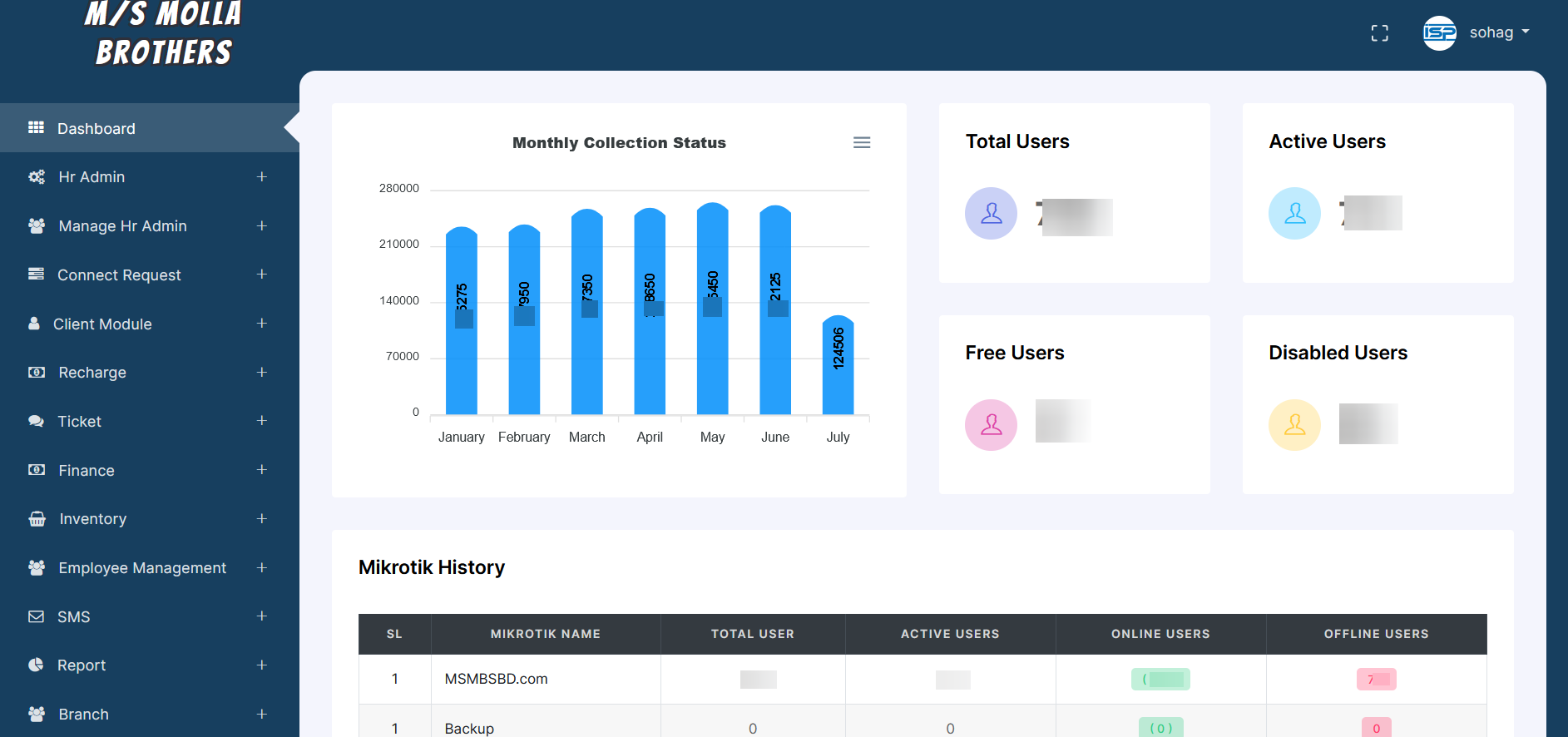Click the Mikrotik Name column header
The width and height of the screenshot is (1568, 737).
(545, 634)
